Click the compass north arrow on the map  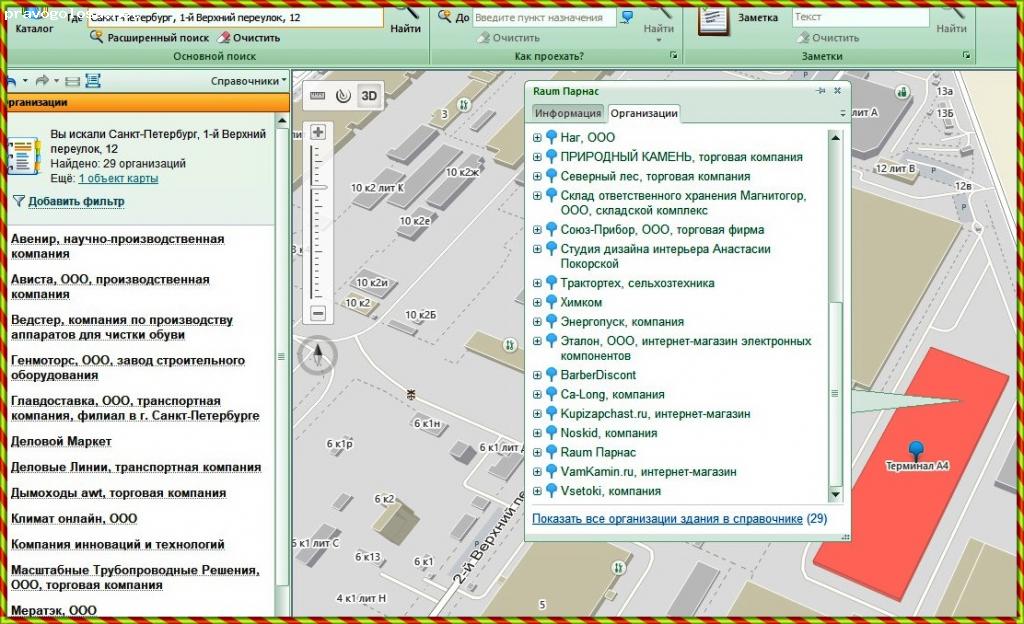pos(318,353)
